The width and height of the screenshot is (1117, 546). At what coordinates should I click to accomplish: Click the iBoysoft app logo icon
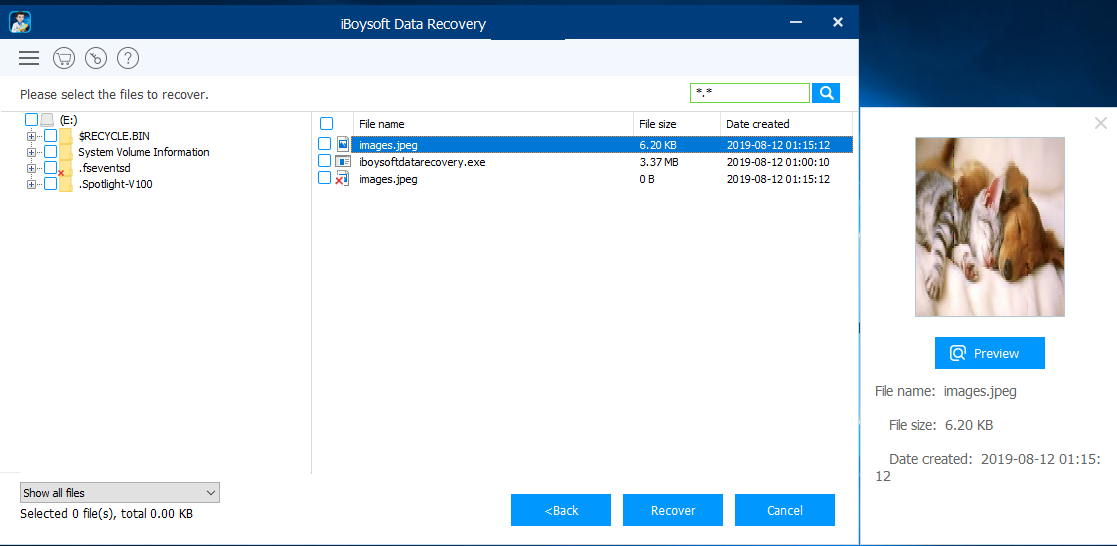20,22
